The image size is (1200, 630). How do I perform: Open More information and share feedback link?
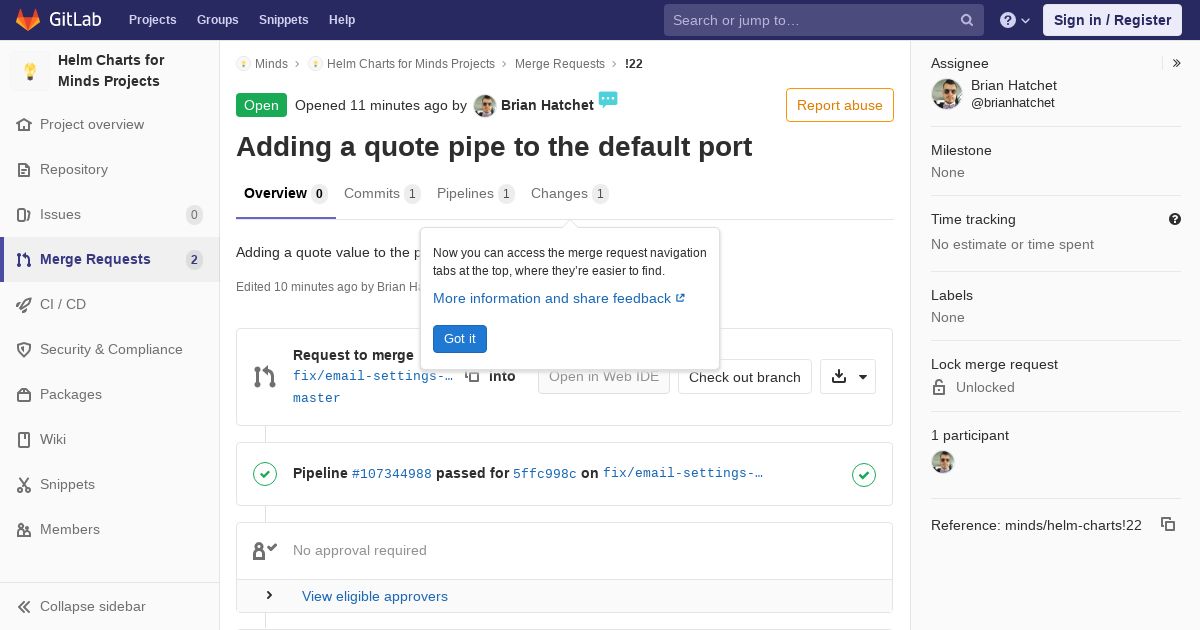coord(559,298)
